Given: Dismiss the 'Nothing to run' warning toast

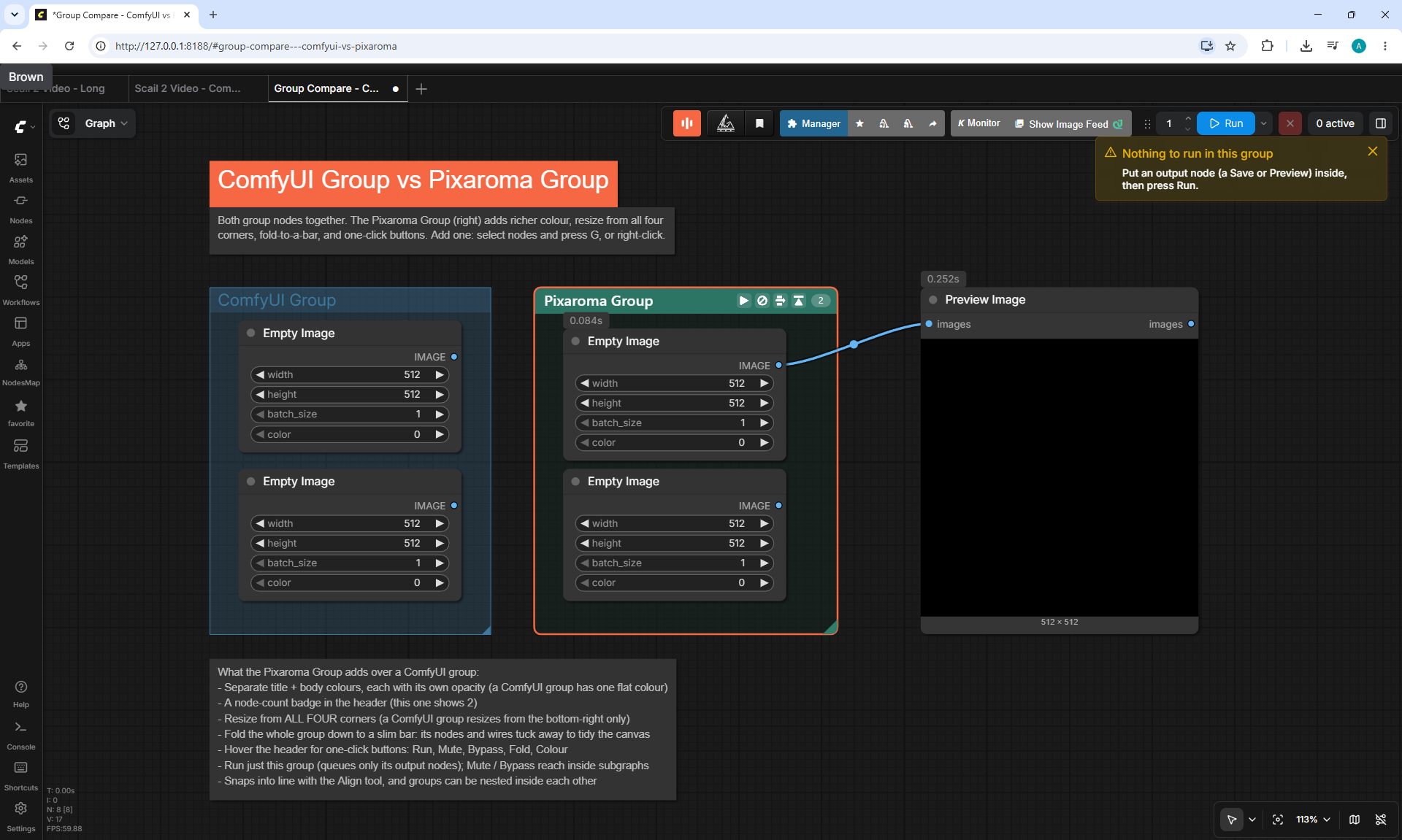Looking at the screenshot, I should pyautogui.click(x=1373, y=151).
